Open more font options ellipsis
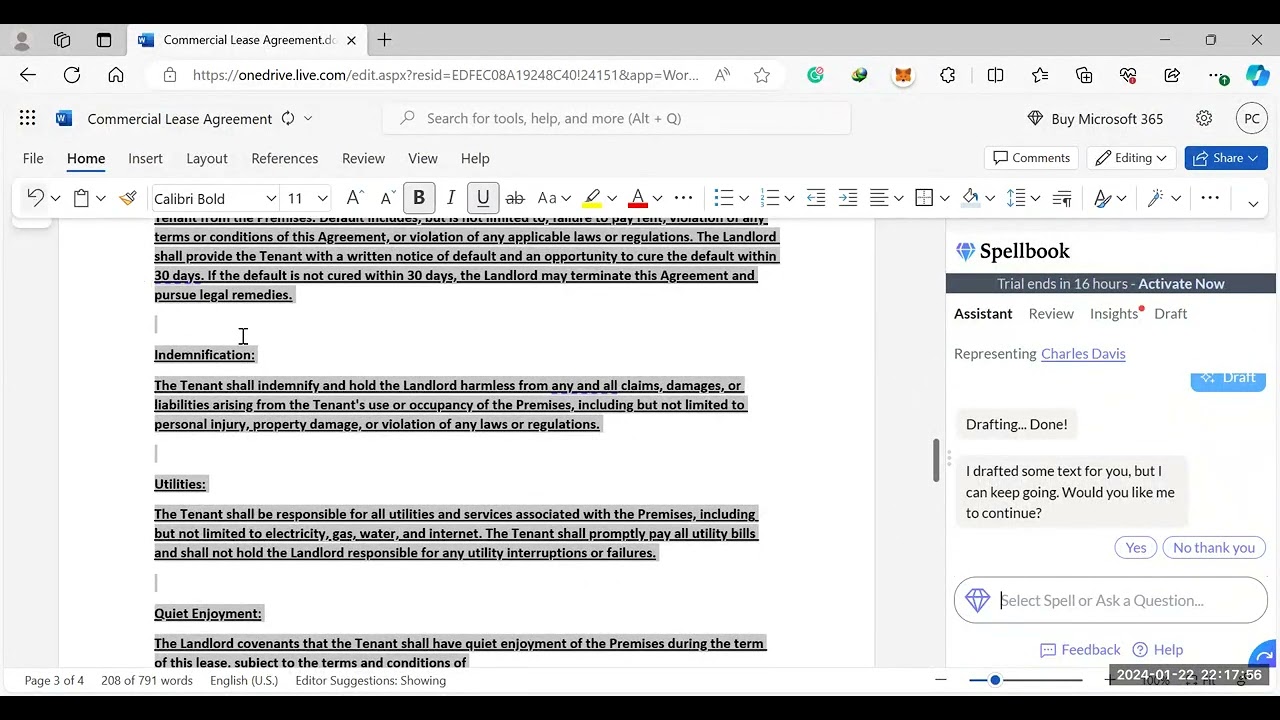Image resolution: width=1280 pixels, height=720 pixels. tap(684, 198)
